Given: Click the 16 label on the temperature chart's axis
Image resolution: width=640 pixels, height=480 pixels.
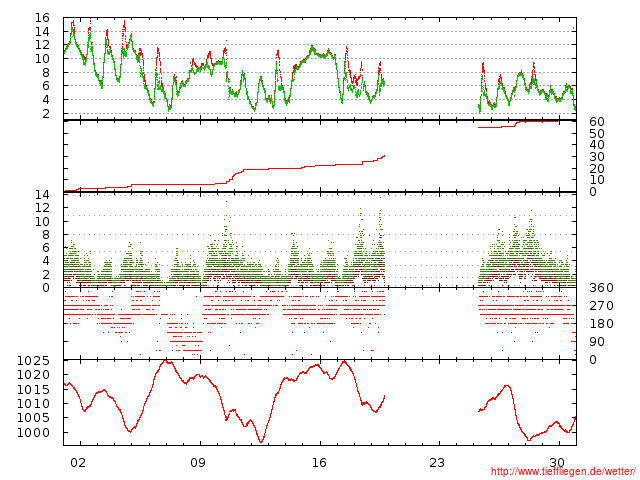Looking at the screenshot, I should 42,18.
